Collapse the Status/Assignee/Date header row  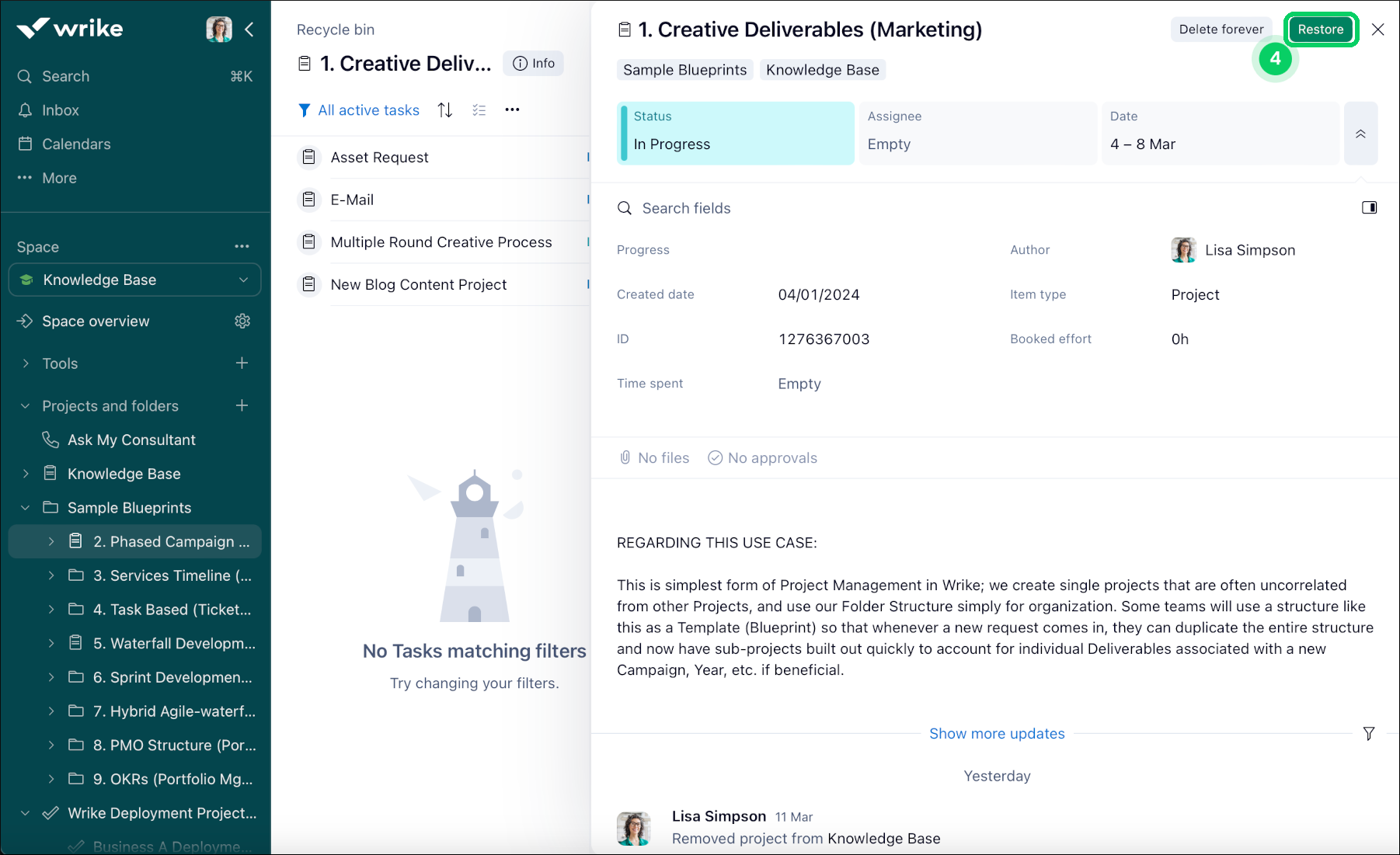1360,133
